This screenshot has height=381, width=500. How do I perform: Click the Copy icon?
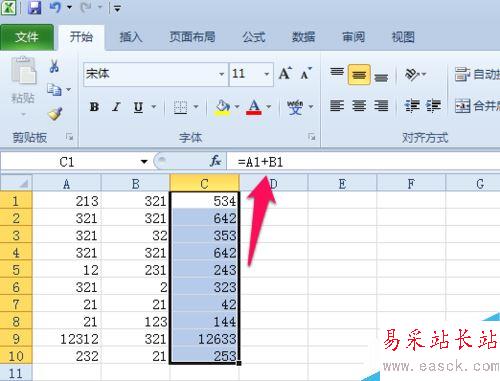pyautogui.click(x=54, y=90)
